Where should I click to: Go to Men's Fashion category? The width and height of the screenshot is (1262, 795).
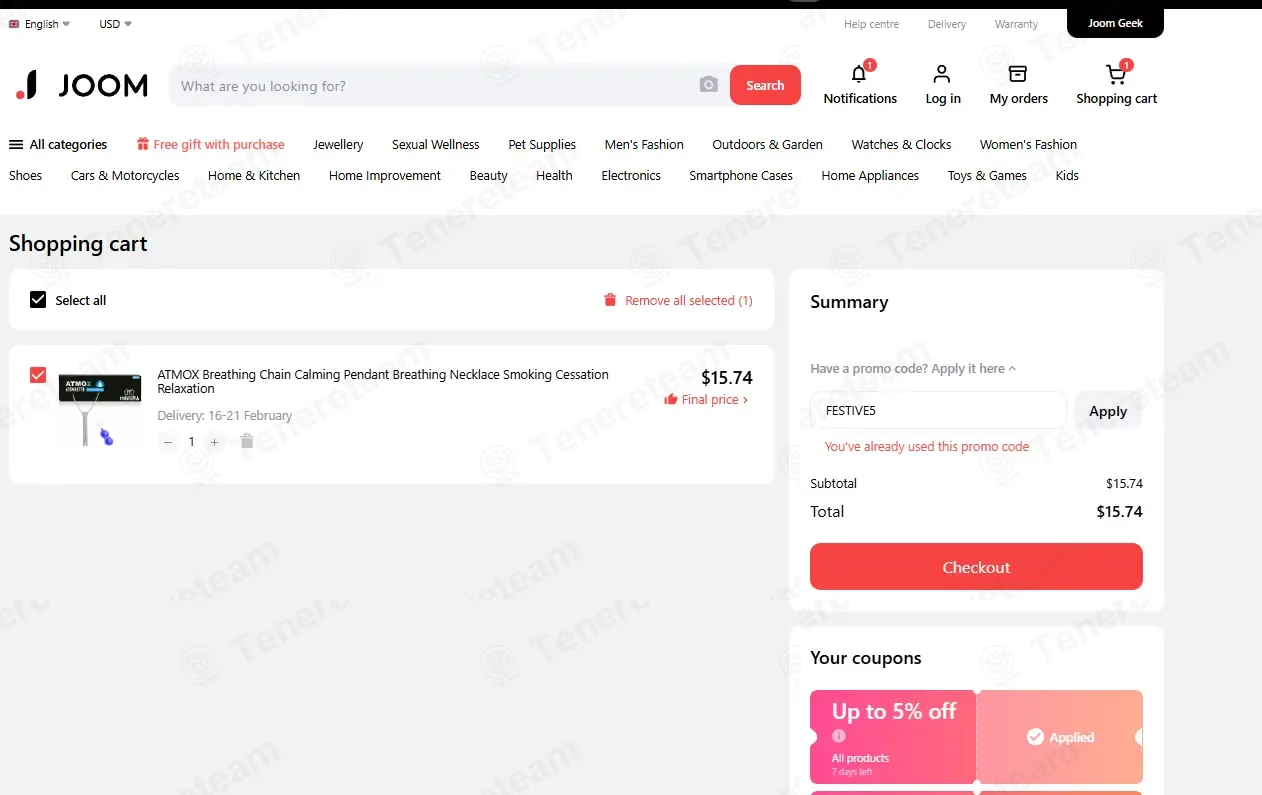click(x=644, y=144)
